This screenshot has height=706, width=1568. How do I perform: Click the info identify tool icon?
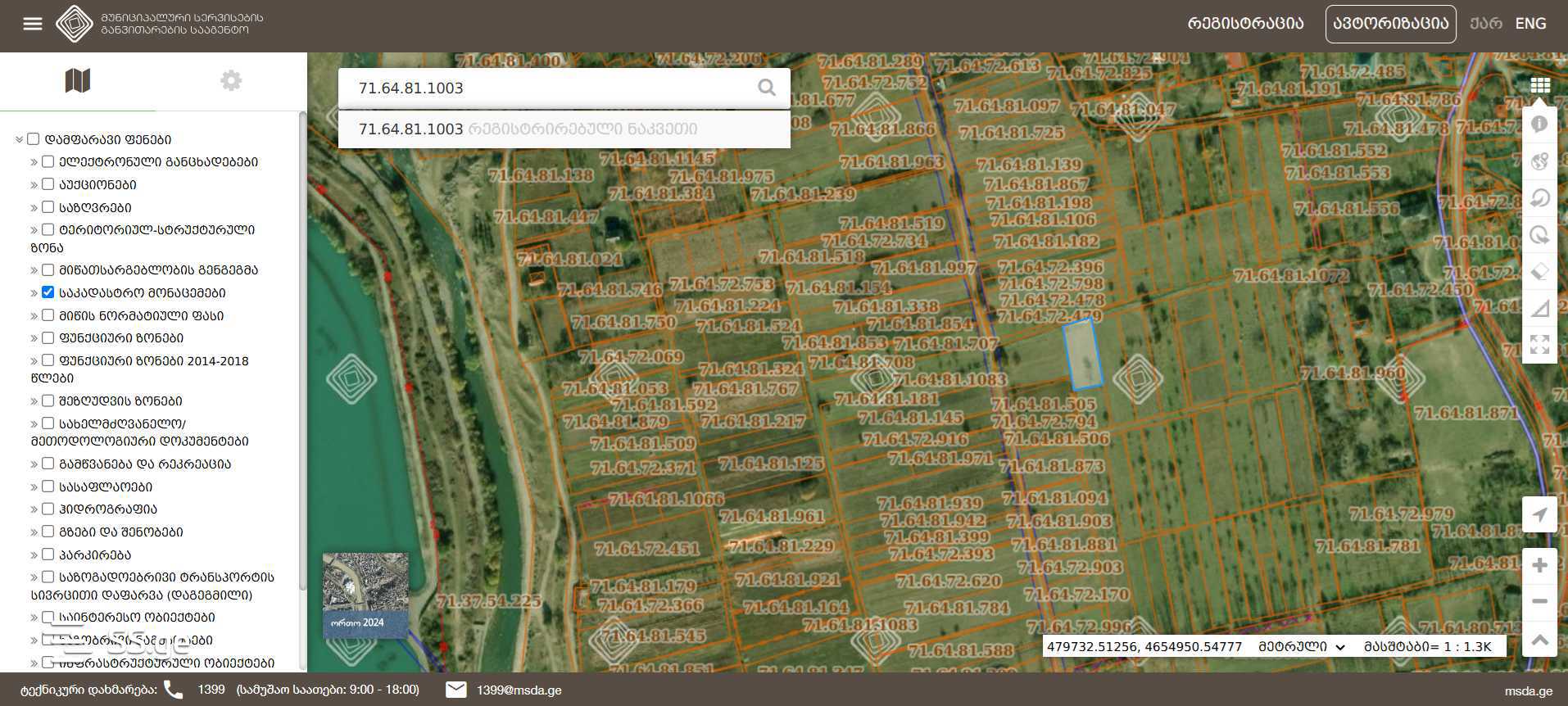(x=1539, y=124)
